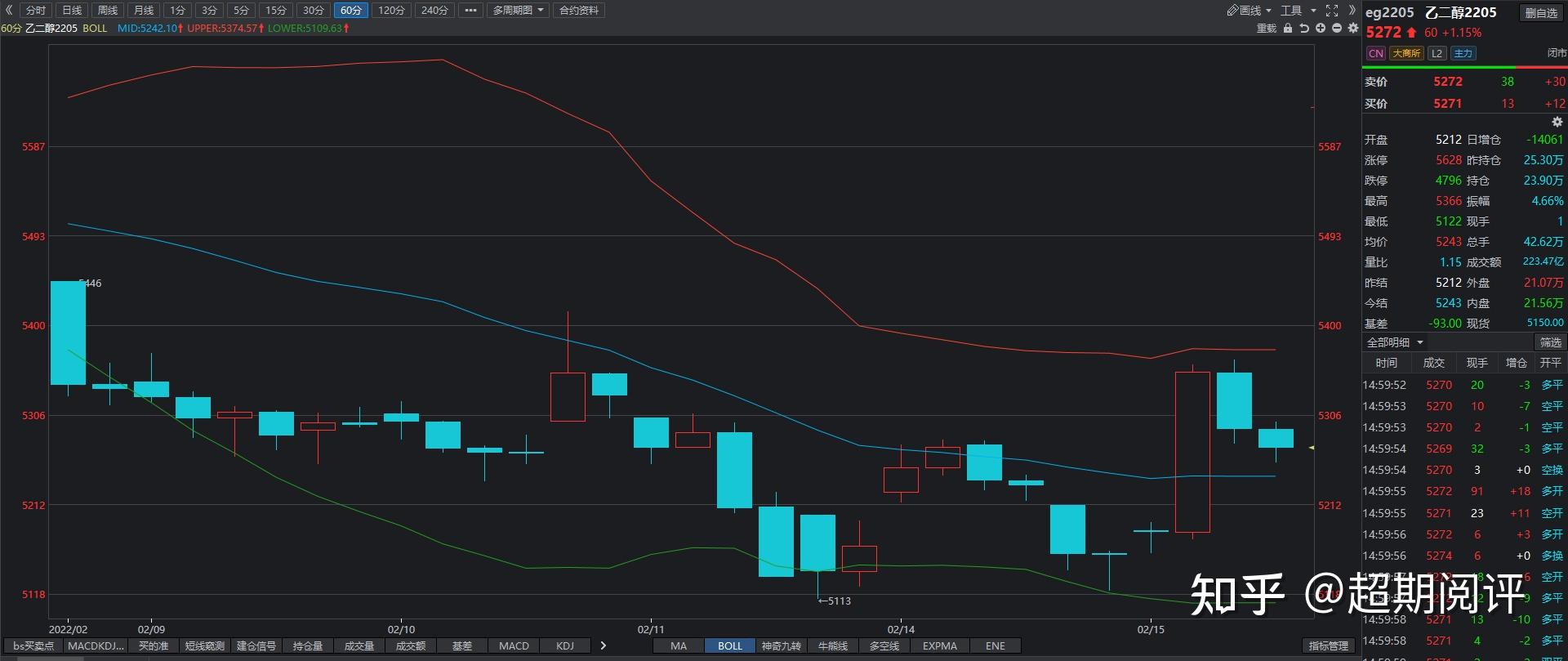Switch to 15分 period

(276, 11)
